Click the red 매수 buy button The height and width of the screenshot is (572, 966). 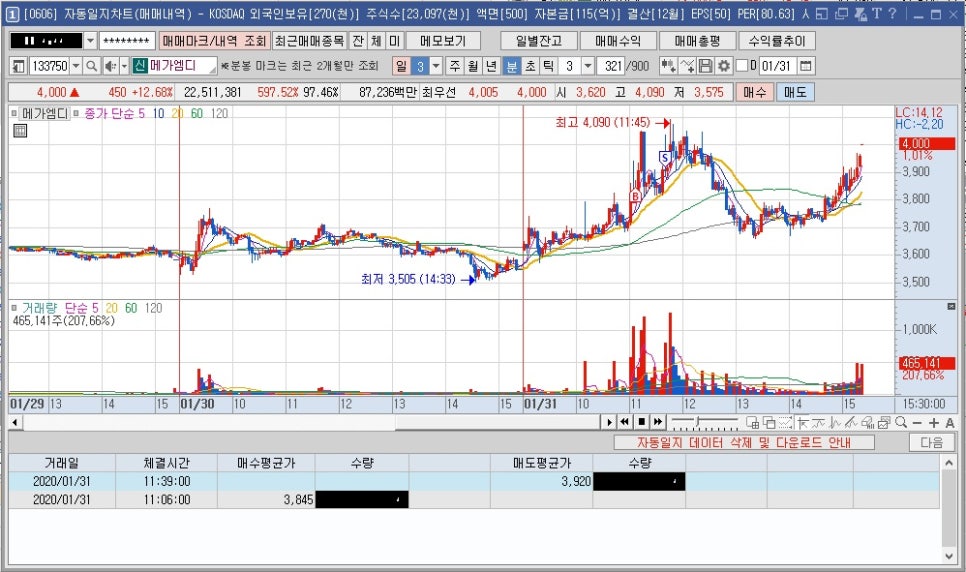(x=754, y=92)
